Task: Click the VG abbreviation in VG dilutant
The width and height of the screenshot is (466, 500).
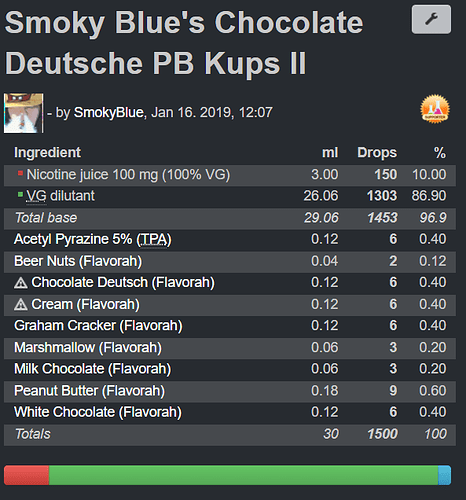Action: tap(36, 196)
